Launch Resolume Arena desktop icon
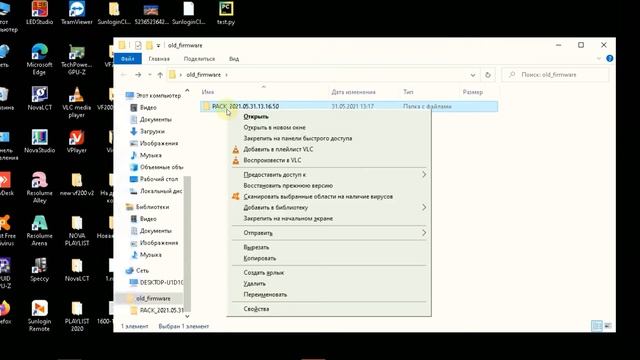Viewport: 640px width, 360px height. 39,231
